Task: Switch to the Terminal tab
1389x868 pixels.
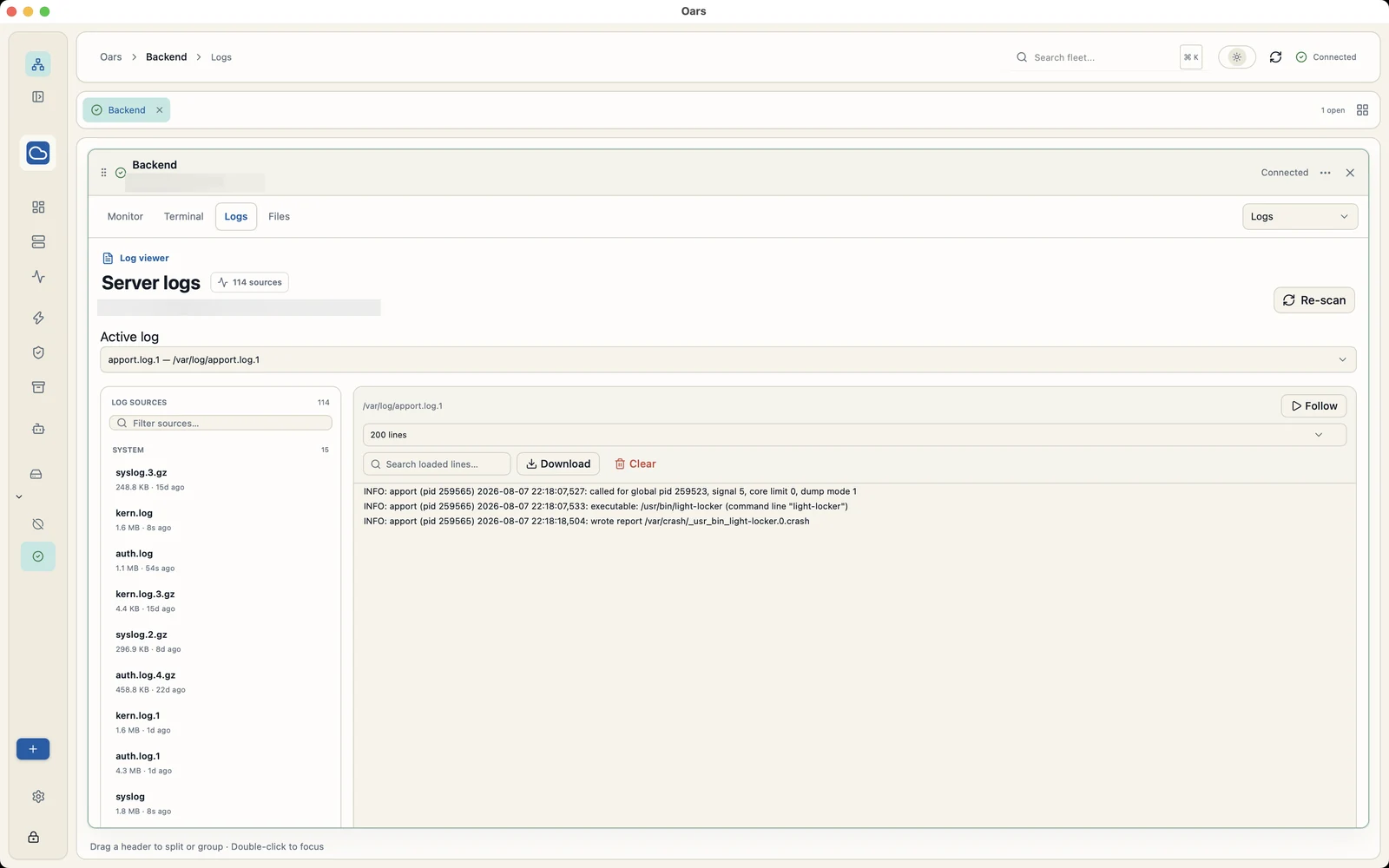Action: tap(183, 217)
